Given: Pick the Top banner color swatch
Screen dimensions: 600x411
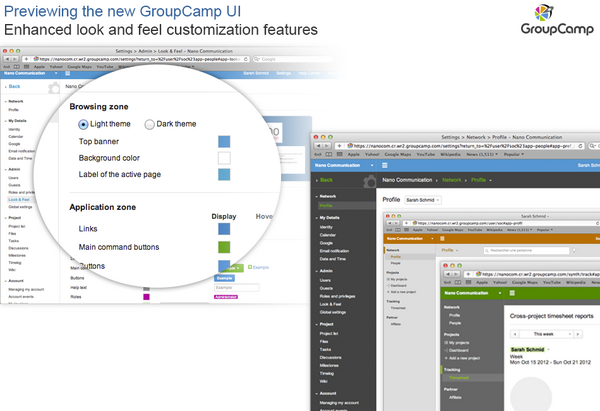Looking at the screenshot, I should (x=224, y=141).
